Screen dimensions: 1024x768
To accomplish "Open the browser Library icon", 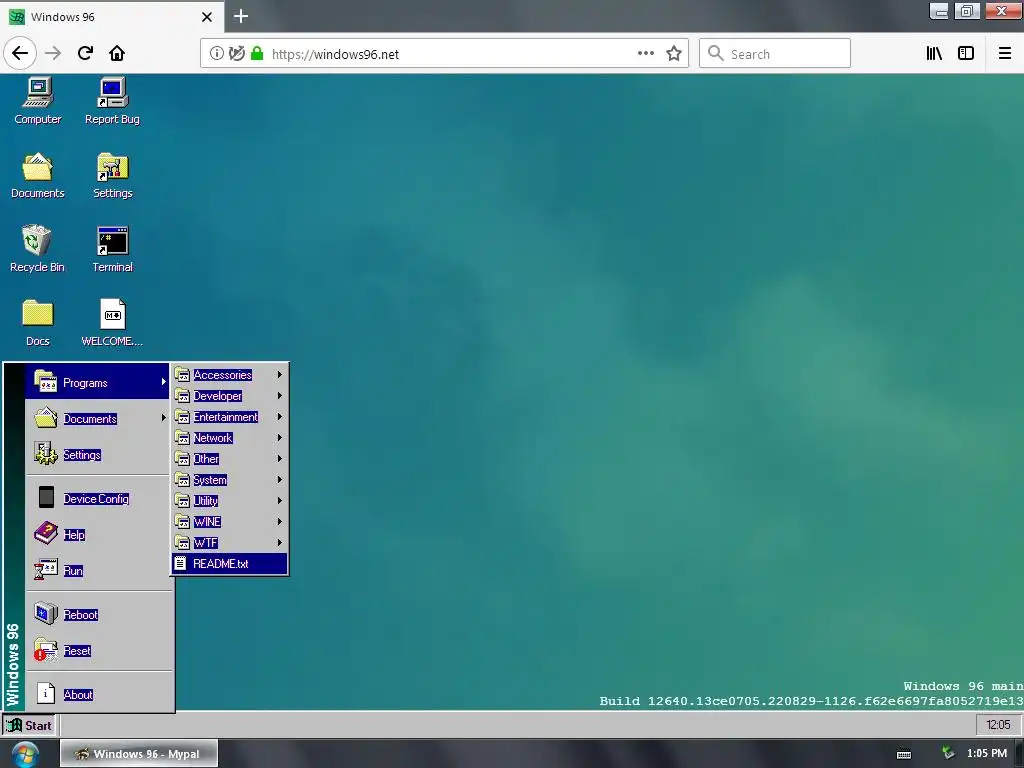I will point(934,54).
